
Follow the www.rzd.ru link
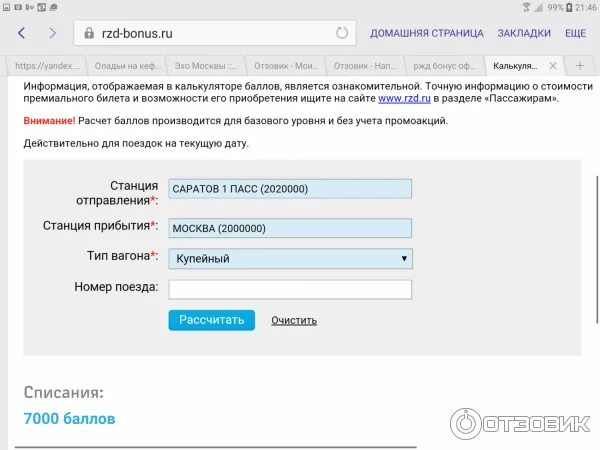coord(404,98)
